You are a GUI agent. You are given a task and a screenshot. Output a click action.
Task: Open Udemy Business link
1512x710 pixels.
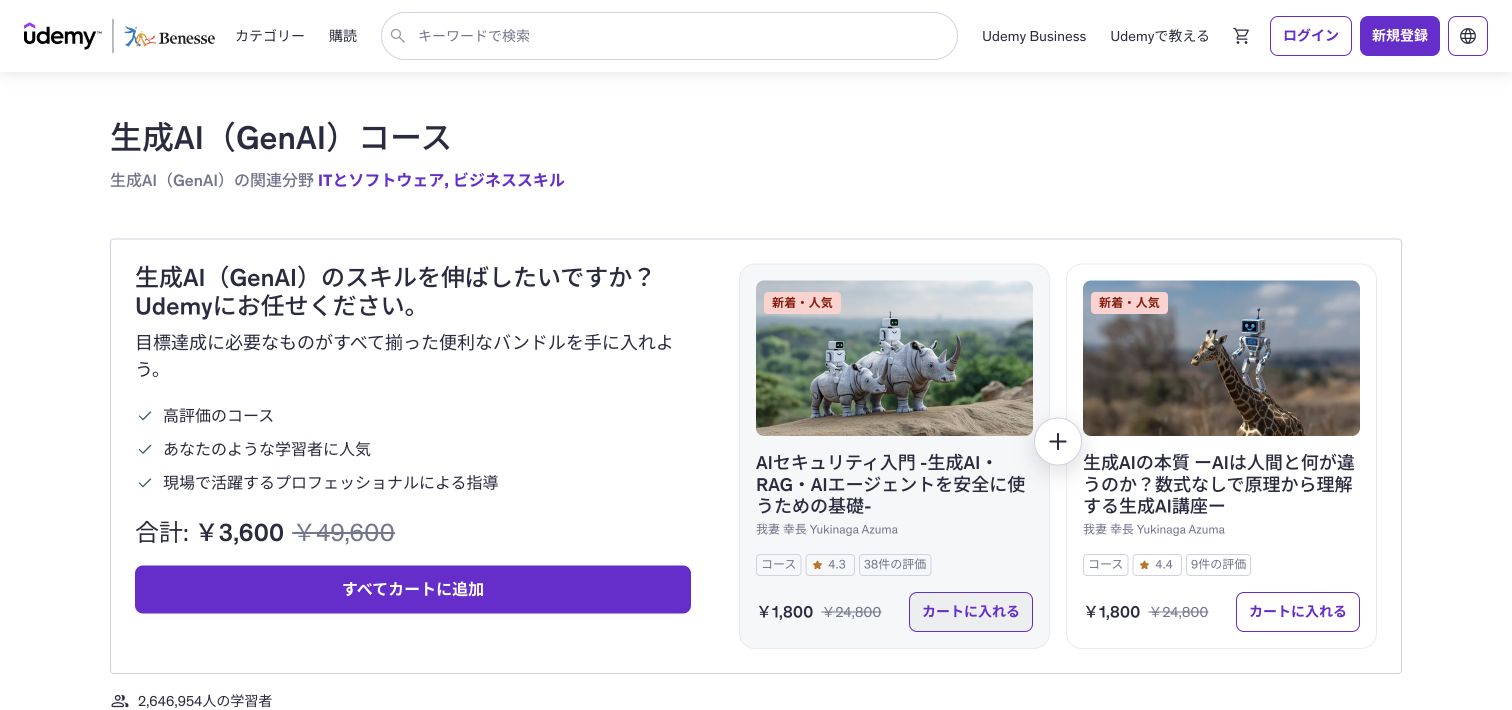[x=1034, y=36]
